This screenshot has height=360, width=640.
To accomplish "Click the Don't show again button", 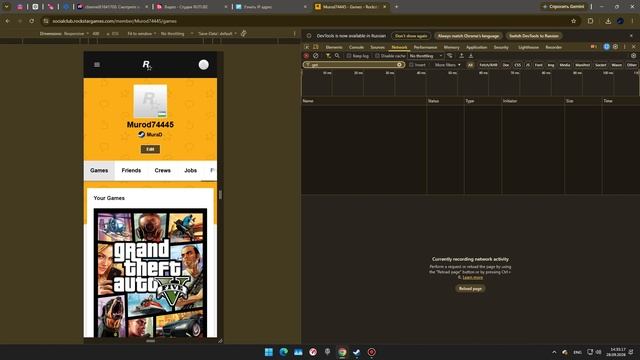I will 411,36.
